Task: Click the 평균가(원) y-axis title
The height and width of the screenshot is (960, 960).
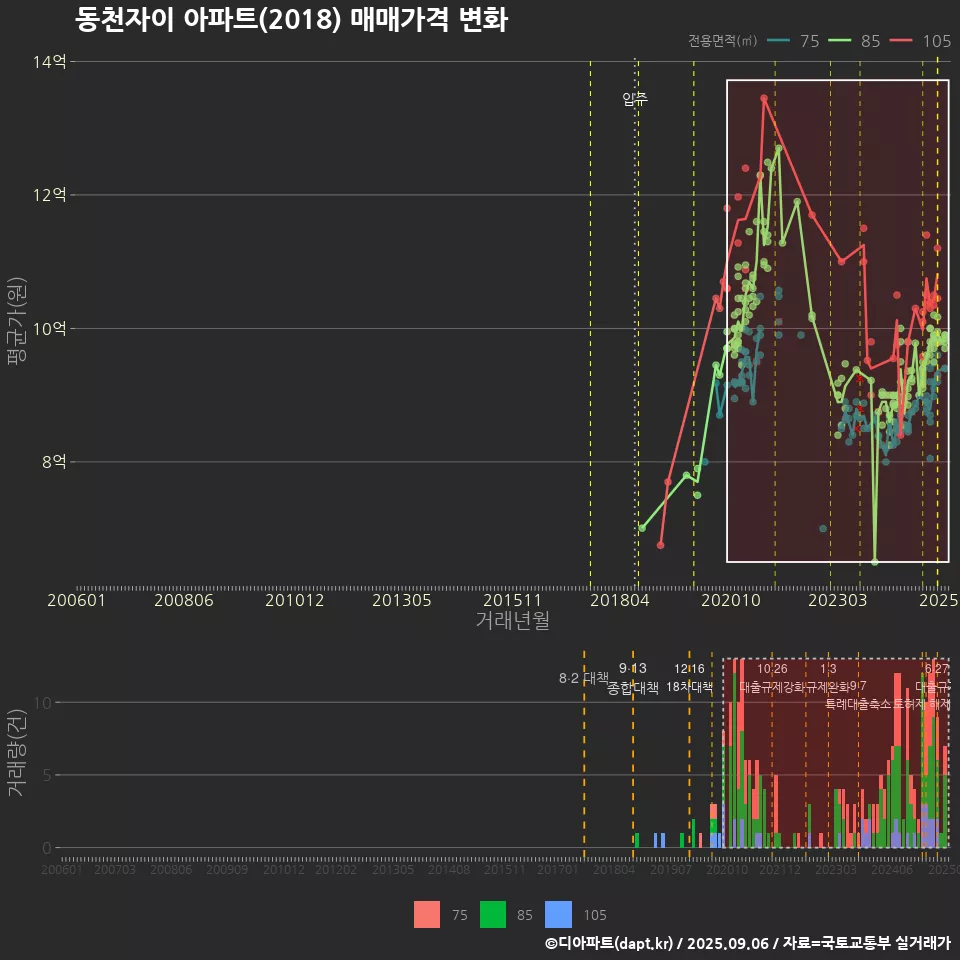Action: (17, 321)
